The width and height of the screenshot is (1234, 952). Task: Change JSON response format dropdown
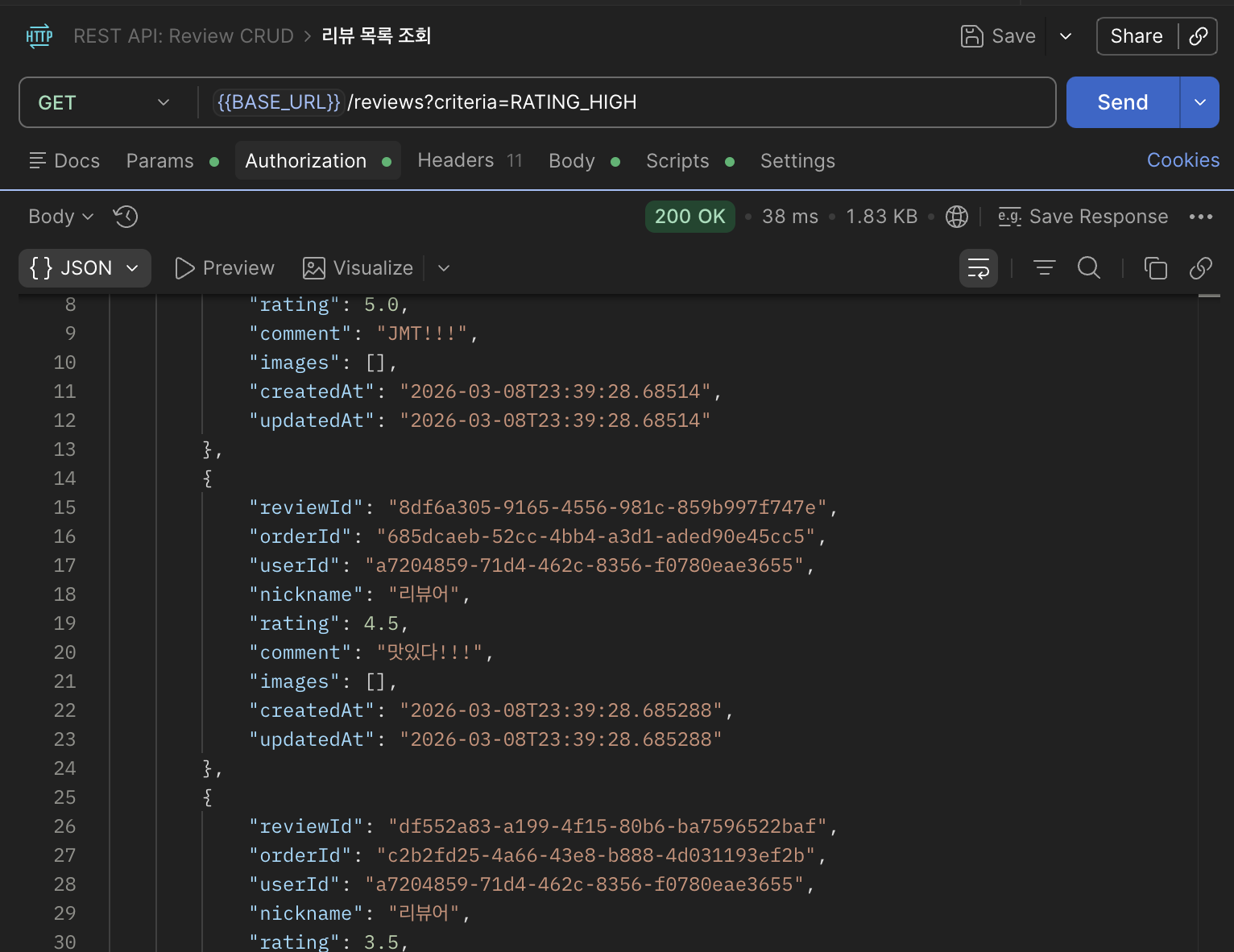(x=85, y=268)
